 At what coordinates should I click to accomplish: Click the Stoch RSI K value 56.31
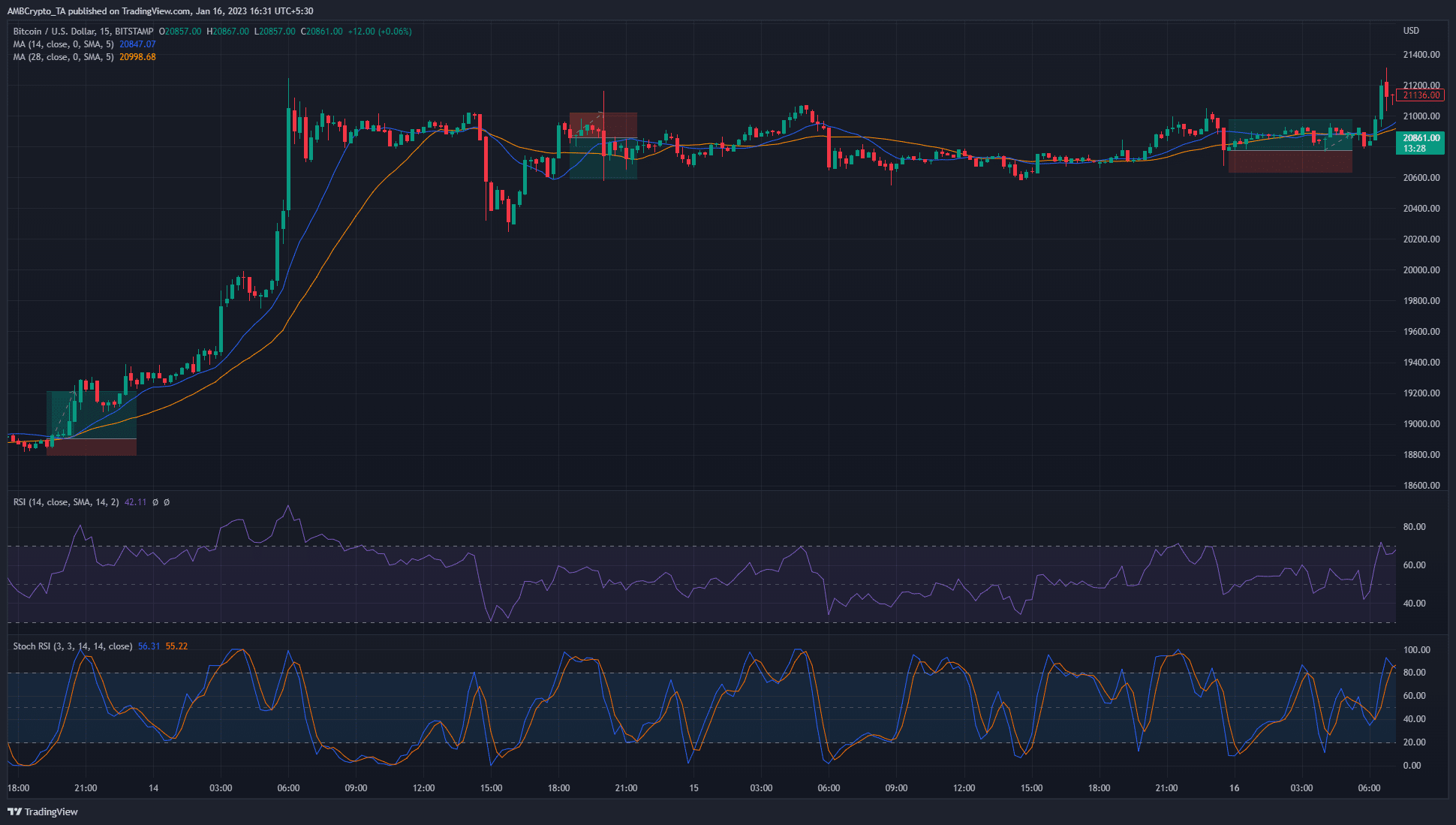pyautogui.click(x=149, y=646)
